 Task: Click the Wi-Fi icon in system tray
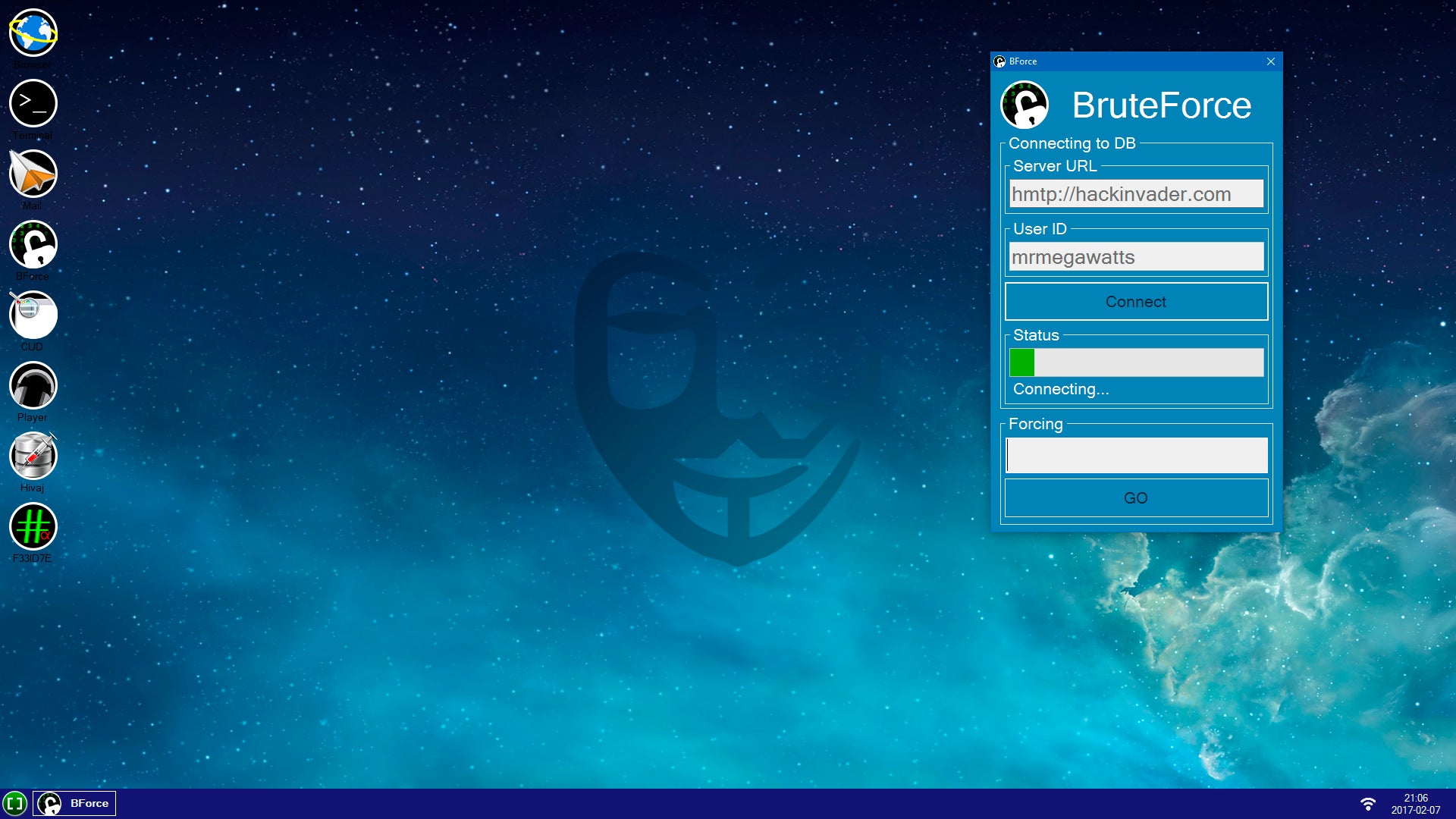[x=1368, y=804]
